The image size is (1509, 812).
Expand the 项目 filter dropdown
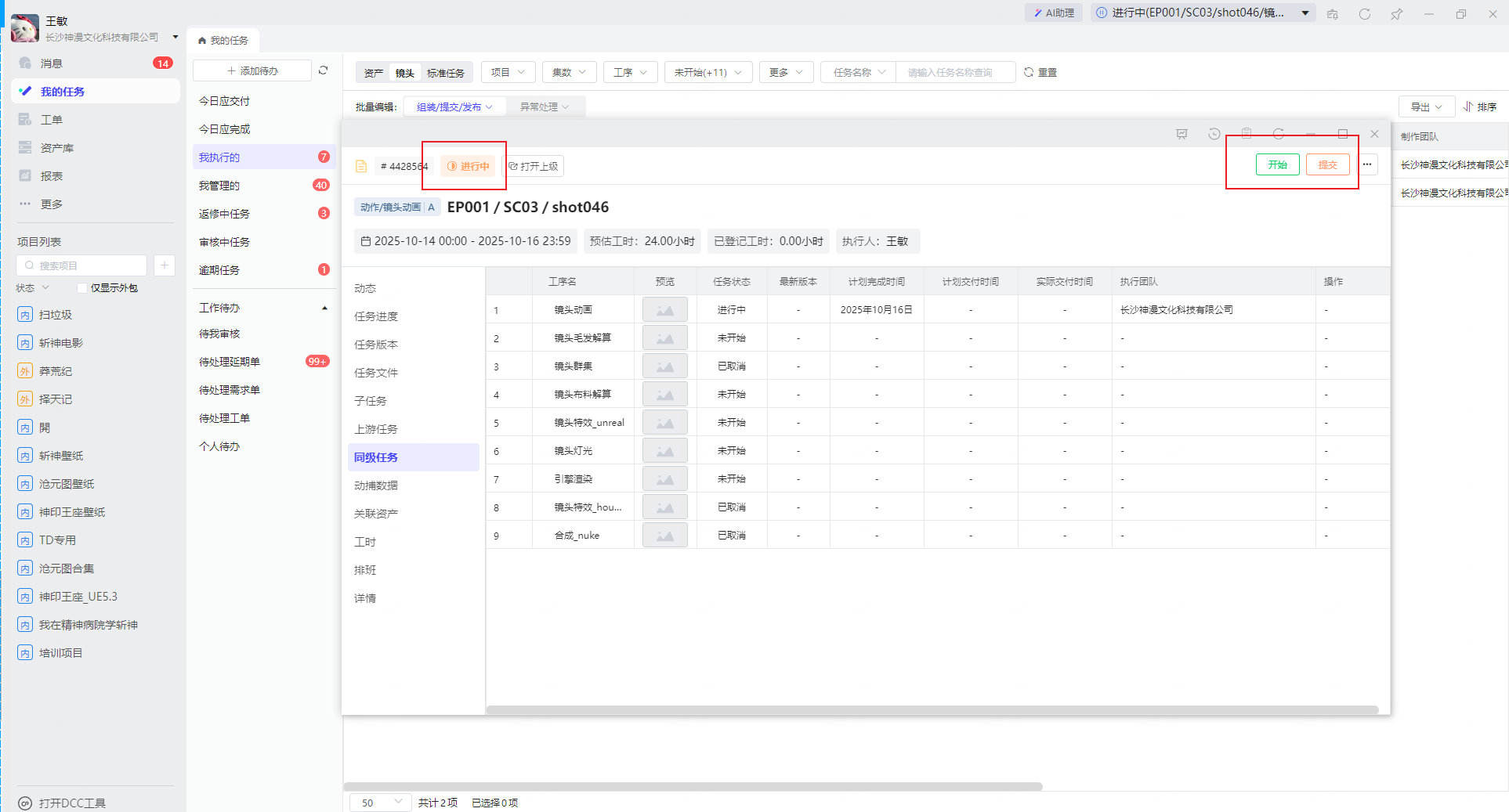click(x=508, y=72)
